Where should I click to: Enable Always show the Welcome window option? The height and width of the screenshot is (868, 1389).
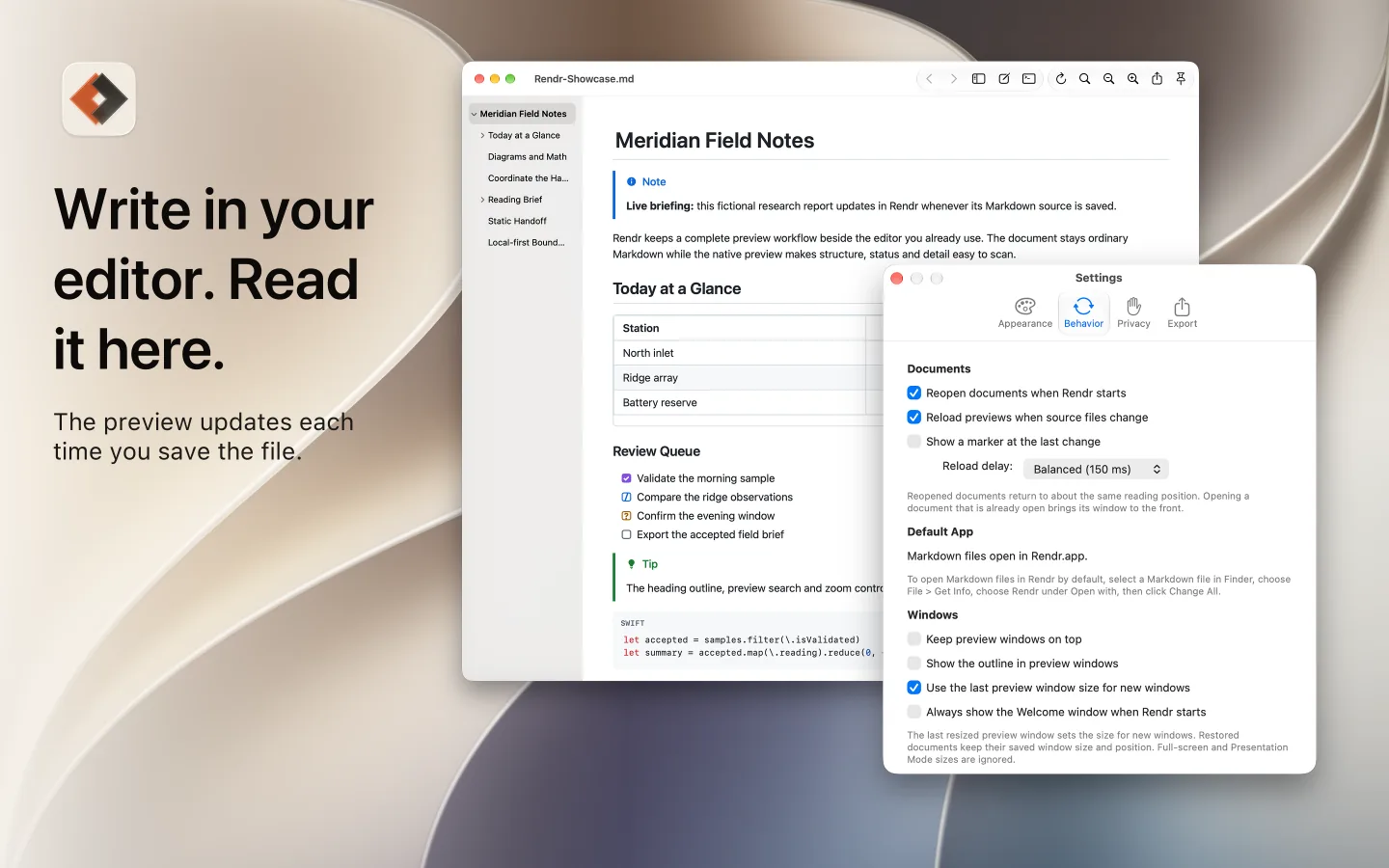pyautogui.click(x=913, y=712)
